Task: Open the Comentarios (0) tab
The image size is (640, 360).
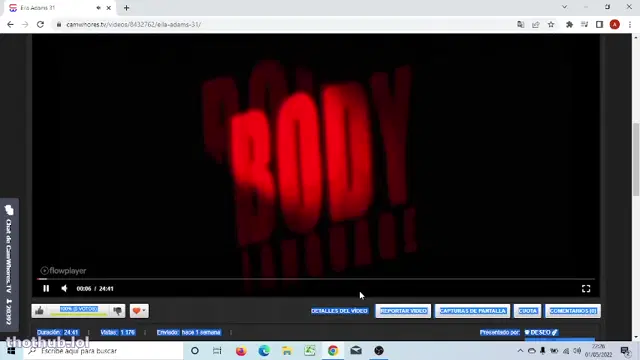Action: 573,311
